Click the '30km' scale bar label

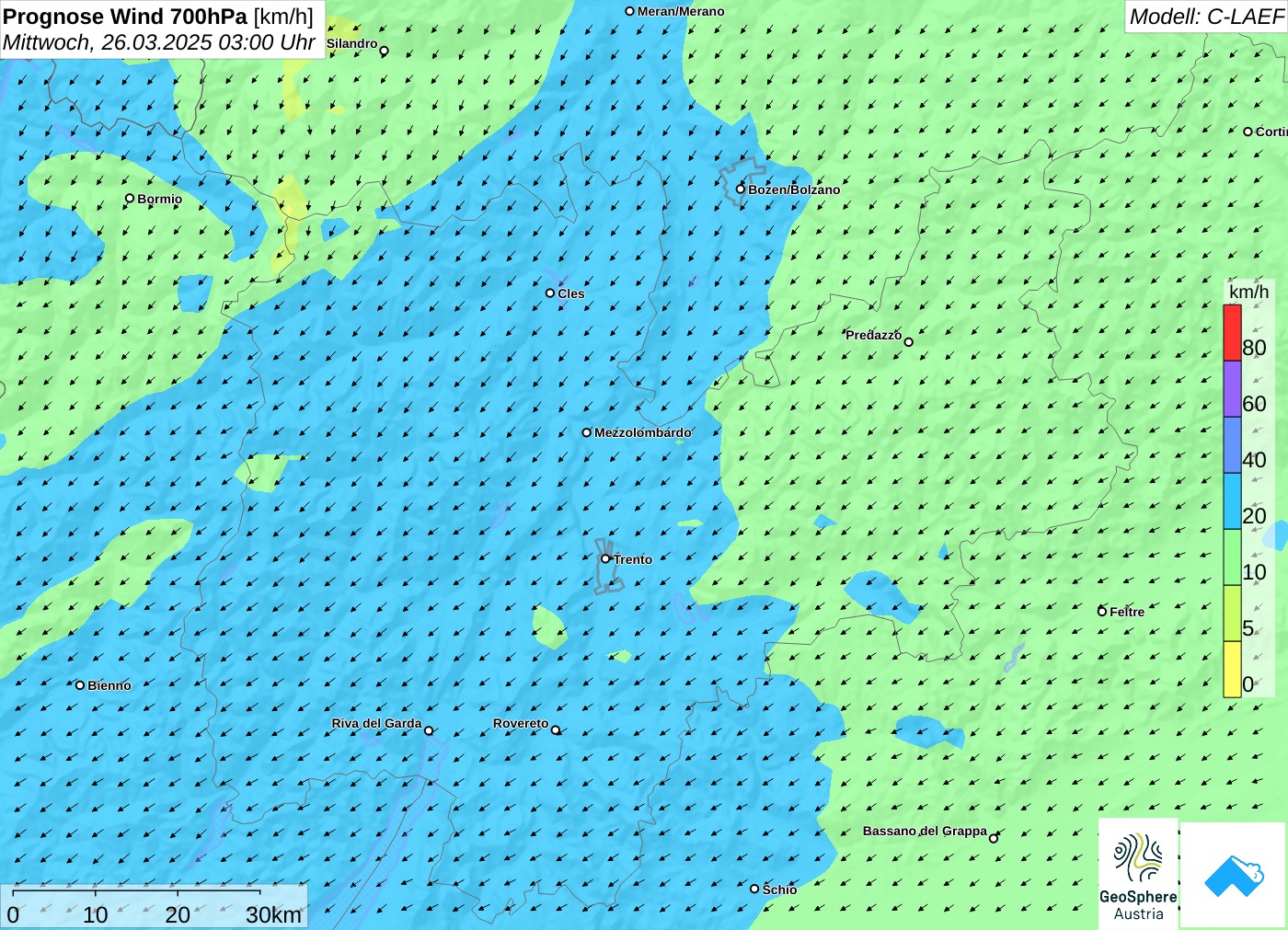pos(273,915)
